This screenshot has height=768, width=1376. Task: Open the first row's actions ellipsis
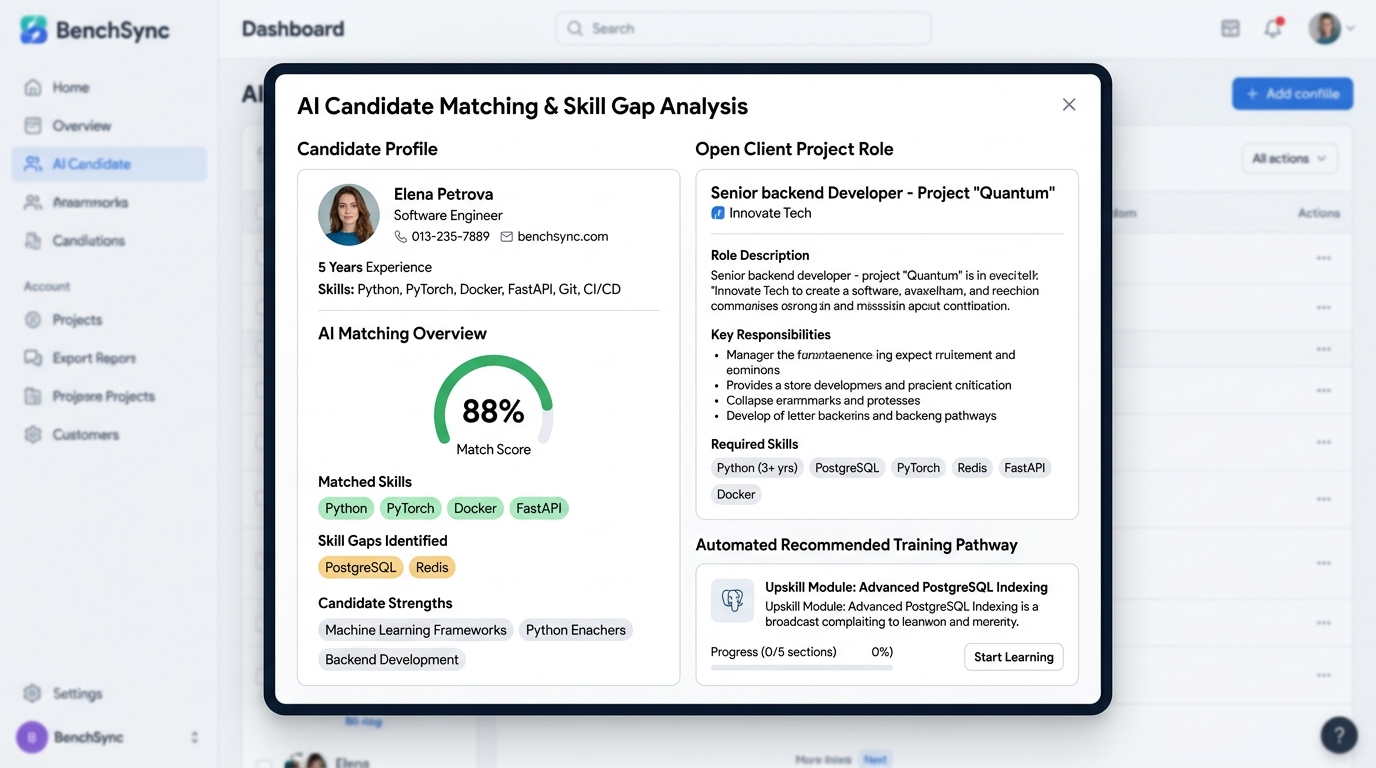[x=1323, y=258]
